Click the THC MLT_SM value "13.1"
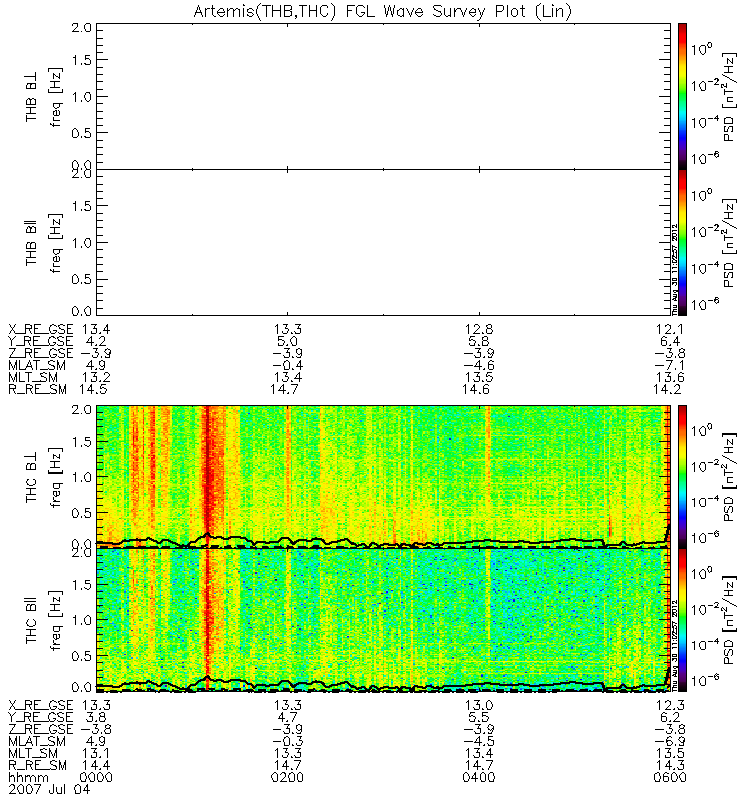 (96, 754)
